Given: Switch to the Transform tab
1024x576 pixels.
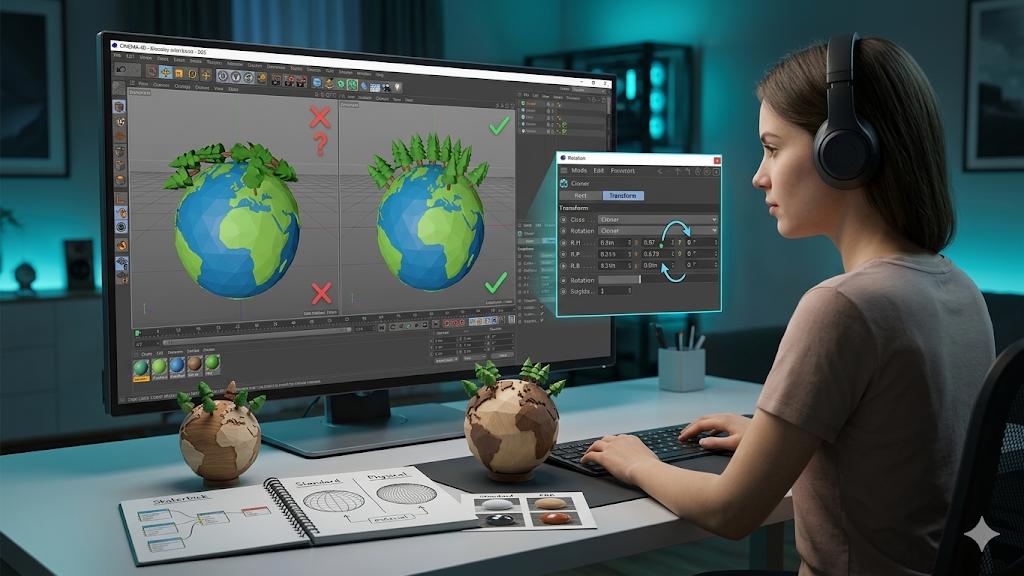Looking at the screenshot, I should pyautogui.click(x=622, y=196).
